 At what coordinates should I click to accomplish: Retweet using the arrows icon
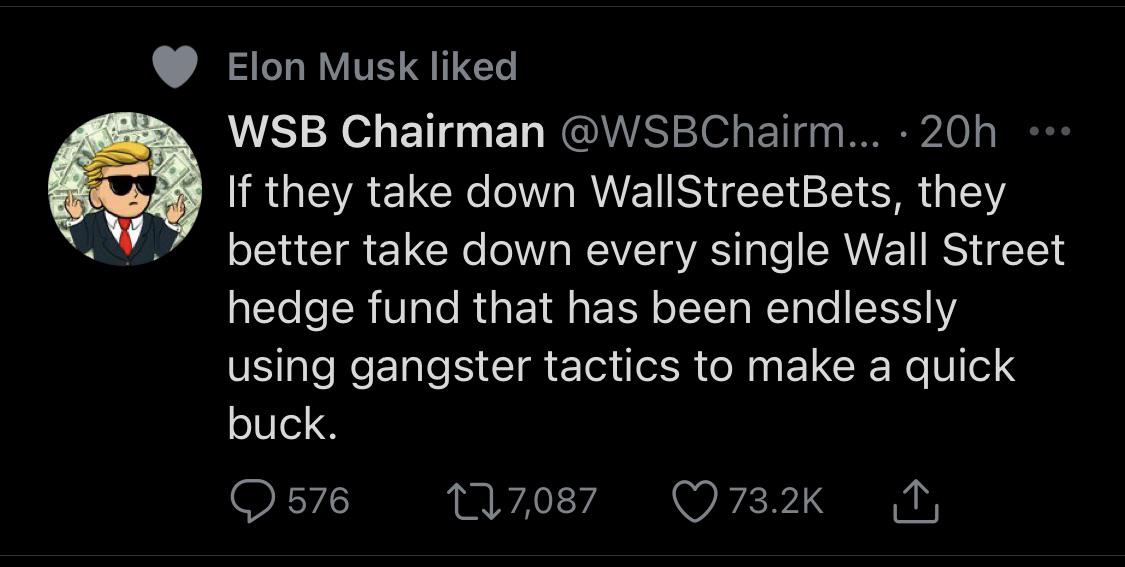[x=473, y=501]
